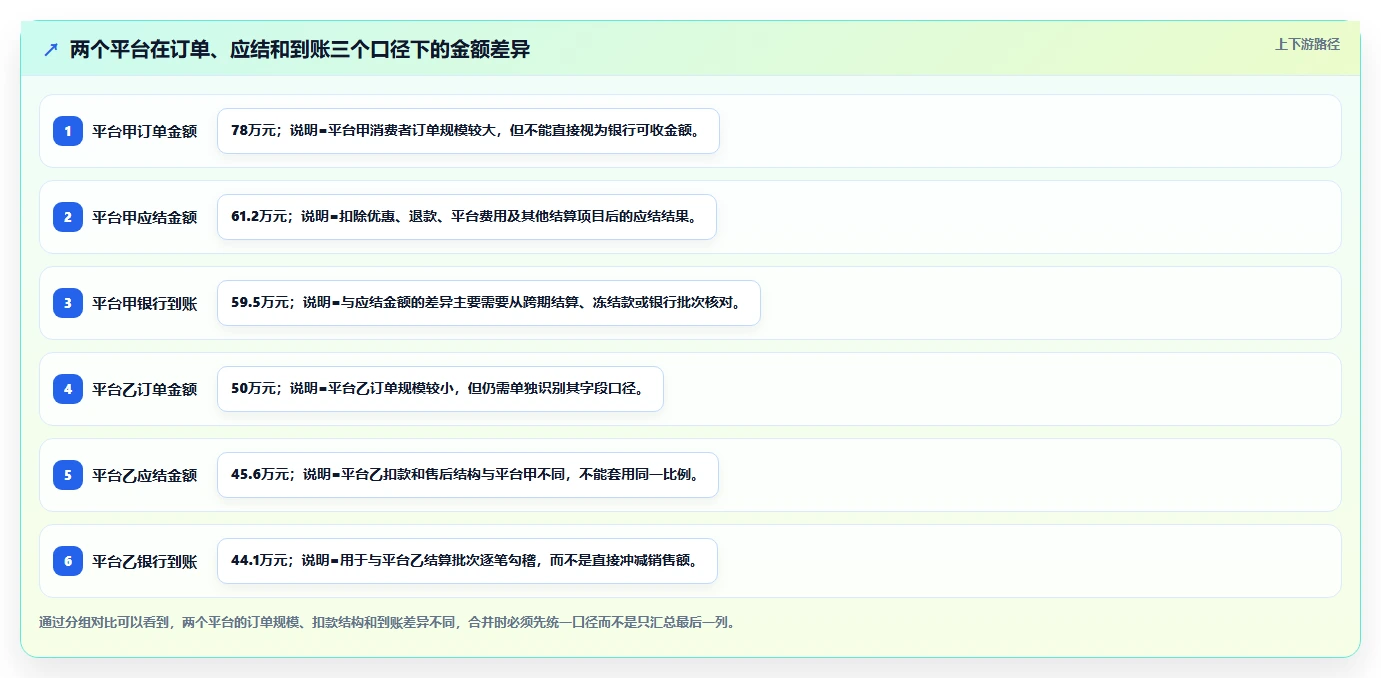The height and width of the screenshot is (678, 1381).
Task: Click the 平台乙订单金额 label
Action: 145,389
